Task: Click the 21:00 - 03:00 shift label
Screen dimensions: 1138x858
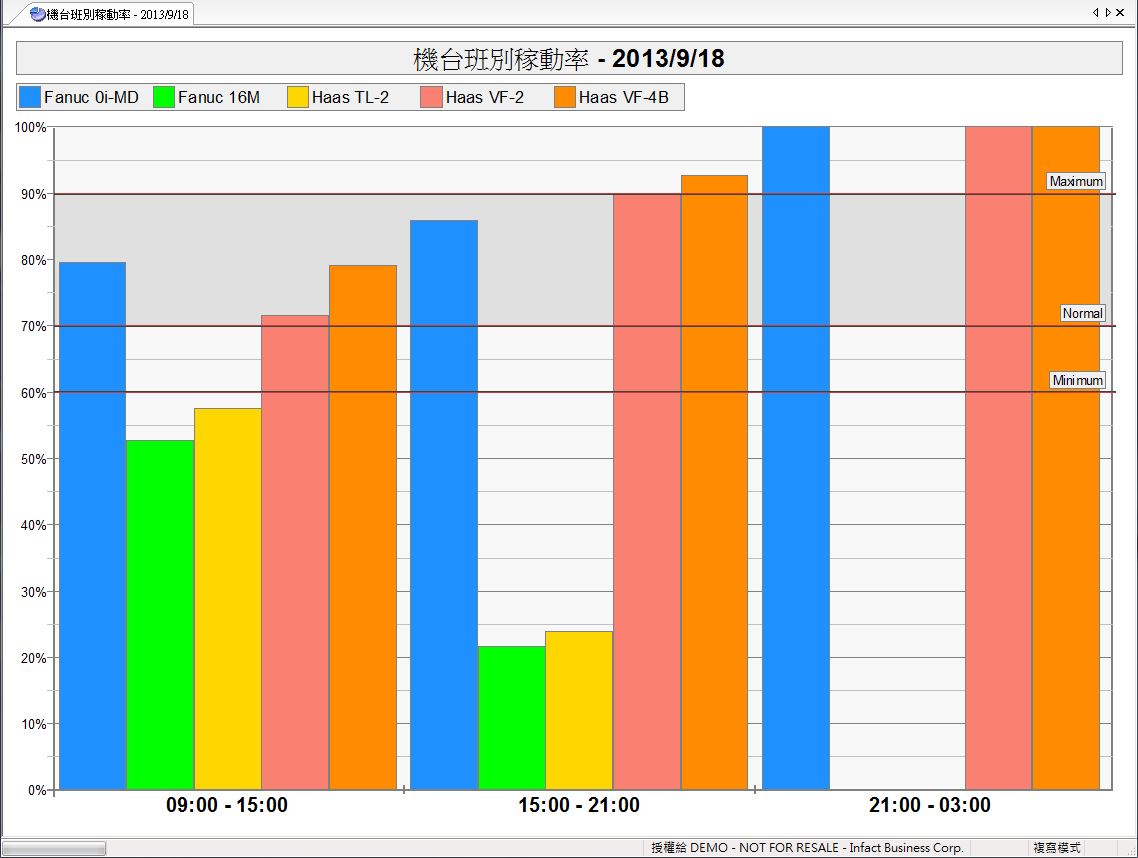Action: pos(930,805)
